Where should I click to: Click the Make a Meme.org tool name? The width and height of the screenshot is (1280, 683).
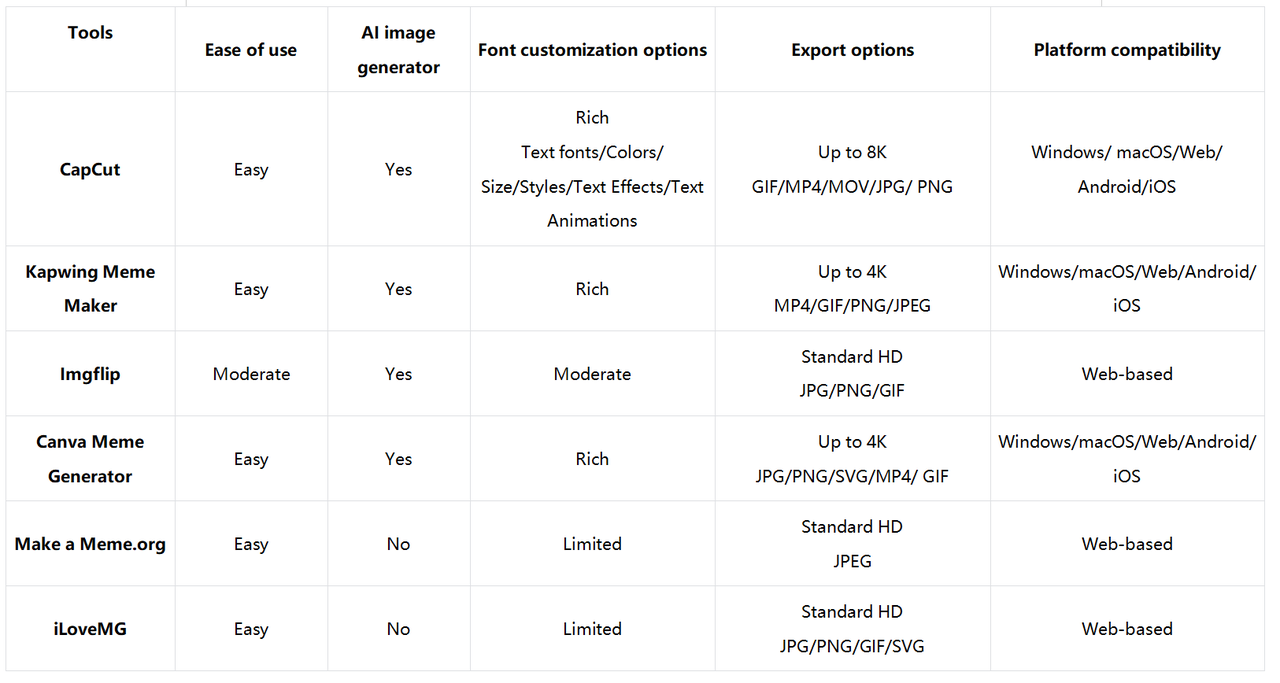pyautogui.click(x=90, y=544)
